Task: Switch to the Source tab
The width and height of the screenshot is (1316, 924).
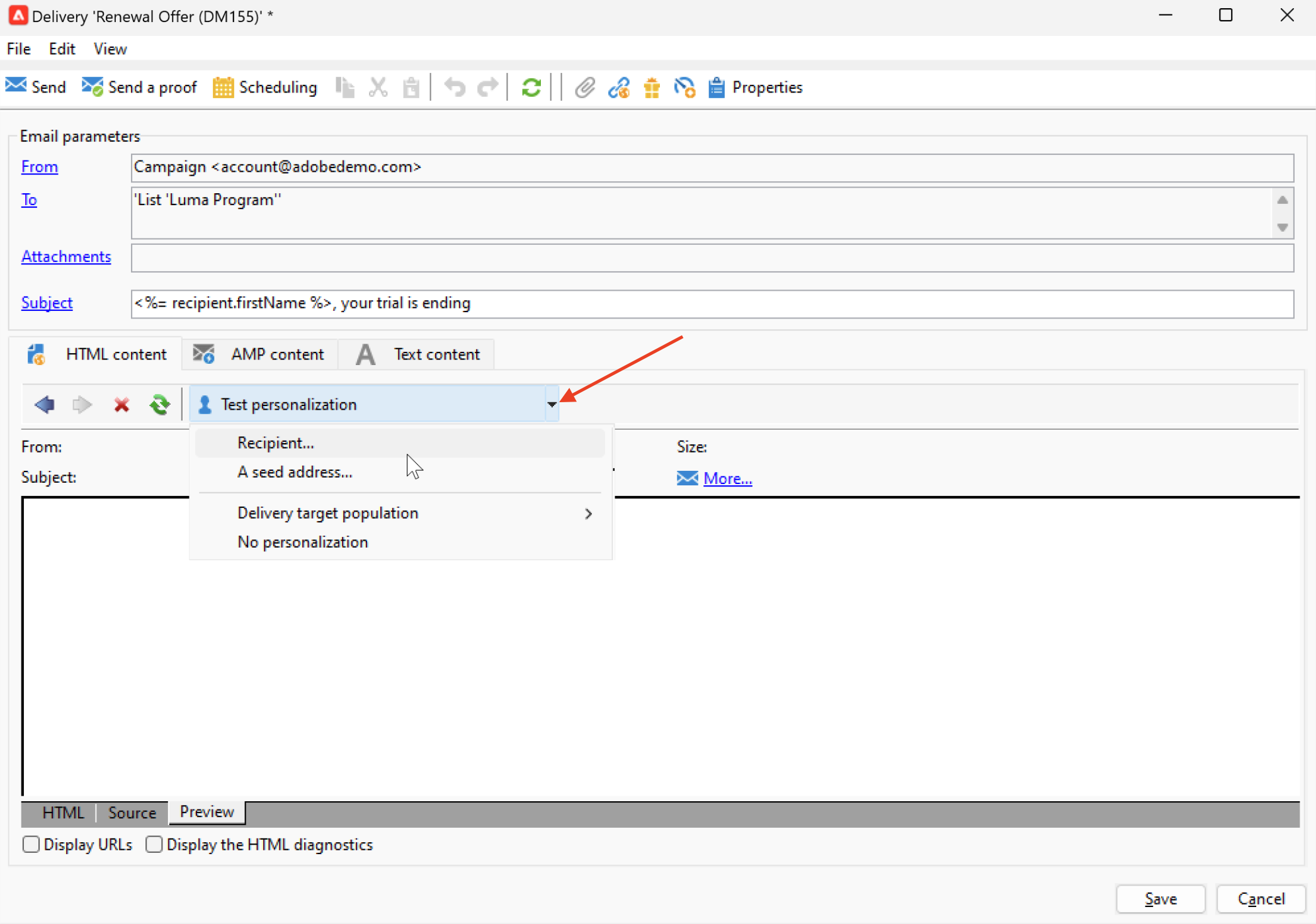Action: click(x=132, y=813)
